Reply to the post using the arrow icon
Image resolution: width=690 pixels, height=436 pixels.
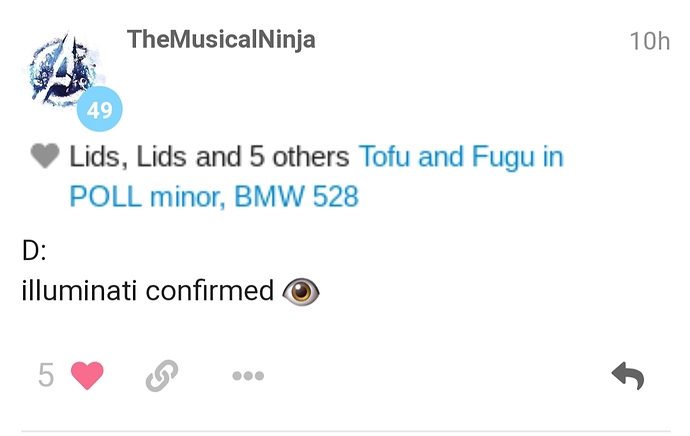click(x=627, y=375)
